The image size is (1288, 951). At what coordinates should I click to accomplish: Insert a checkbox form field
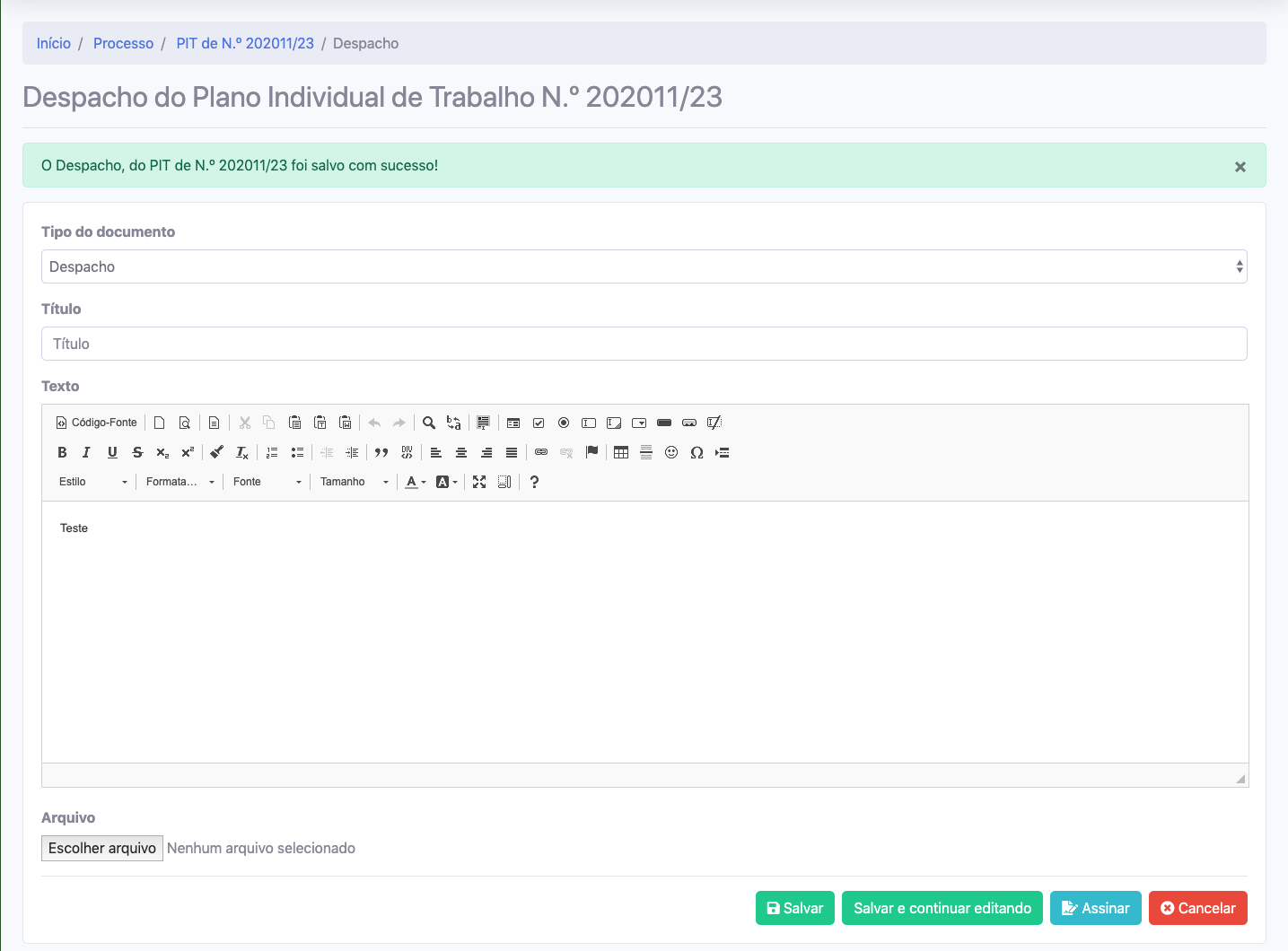pos(539,423)
